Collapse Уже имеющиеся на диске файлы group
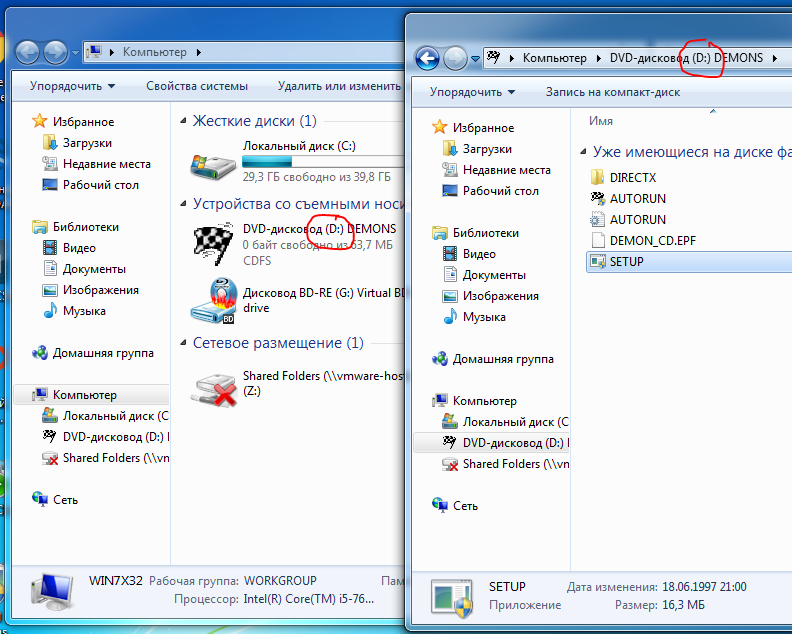This screenshot has width=792, height=634. tap(583, 152)
